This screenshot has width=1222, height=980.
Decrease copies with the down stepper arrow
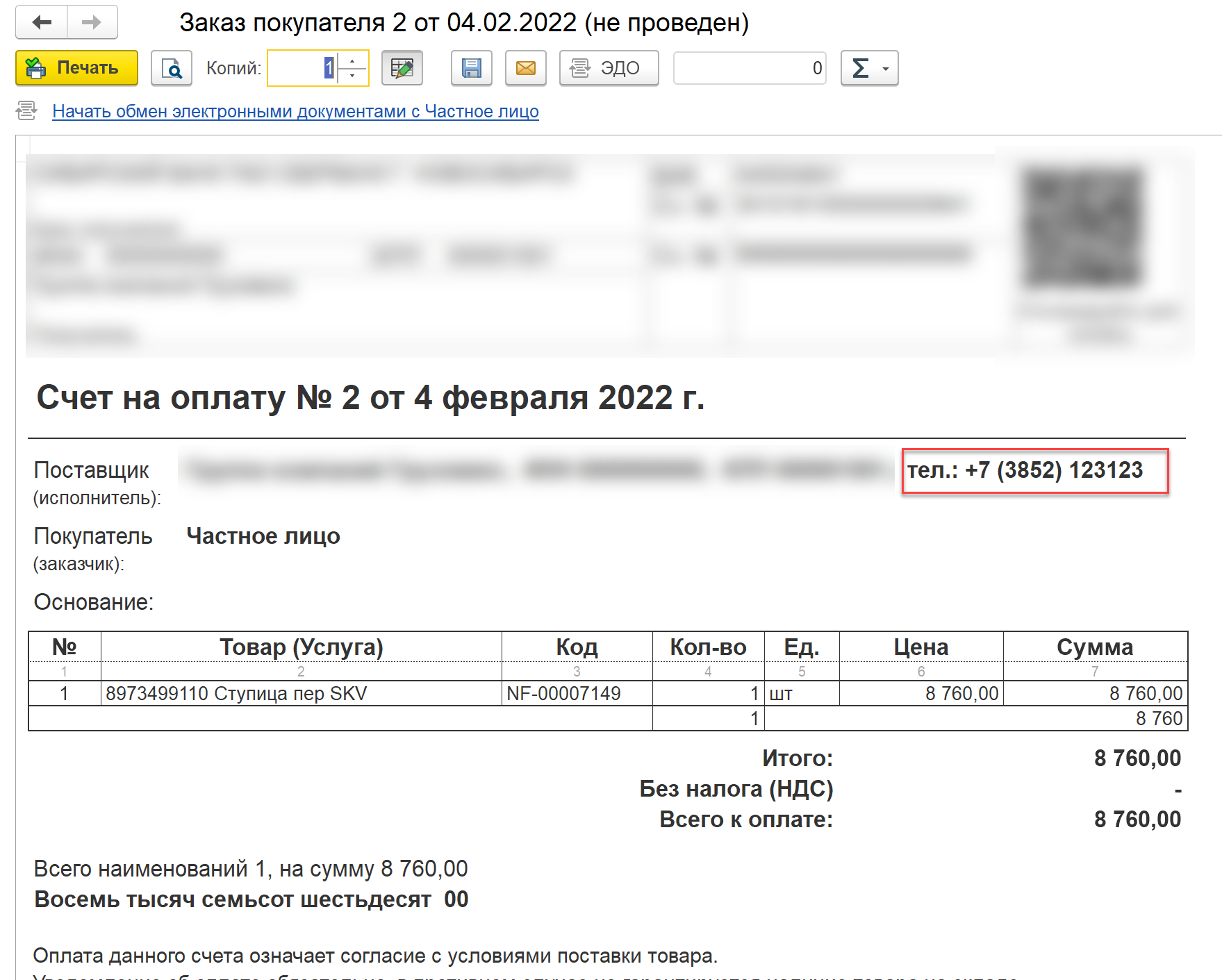[x=353, y=75]
